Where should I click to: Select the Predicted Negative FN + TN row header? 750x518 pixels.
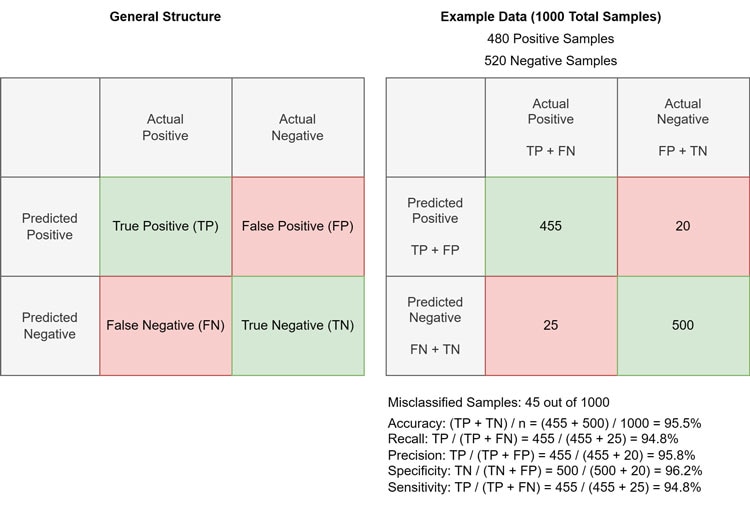coord(435,325)
